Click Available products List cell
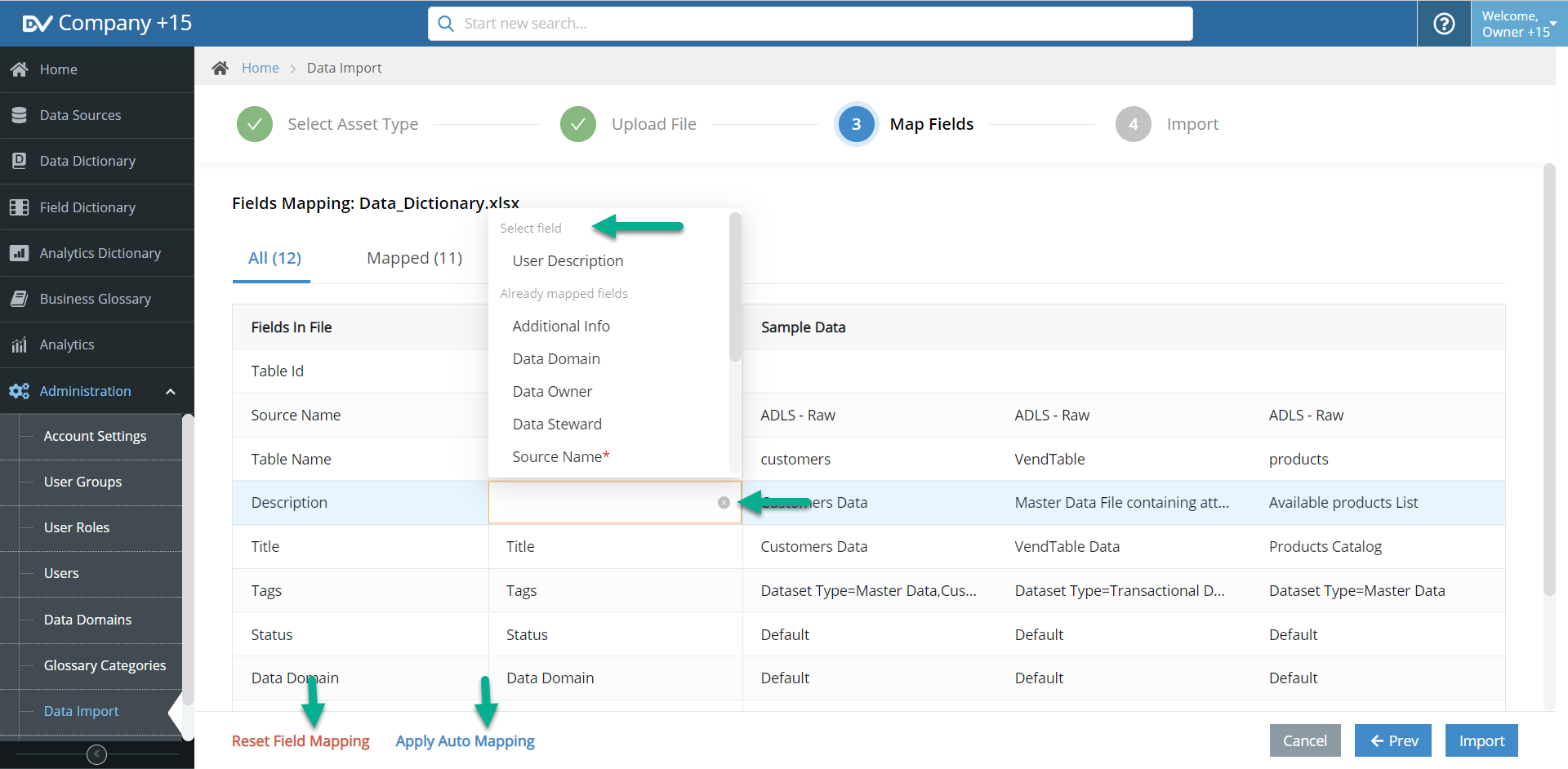This screenshot has width=1568, height=769. pos(1343,503)
